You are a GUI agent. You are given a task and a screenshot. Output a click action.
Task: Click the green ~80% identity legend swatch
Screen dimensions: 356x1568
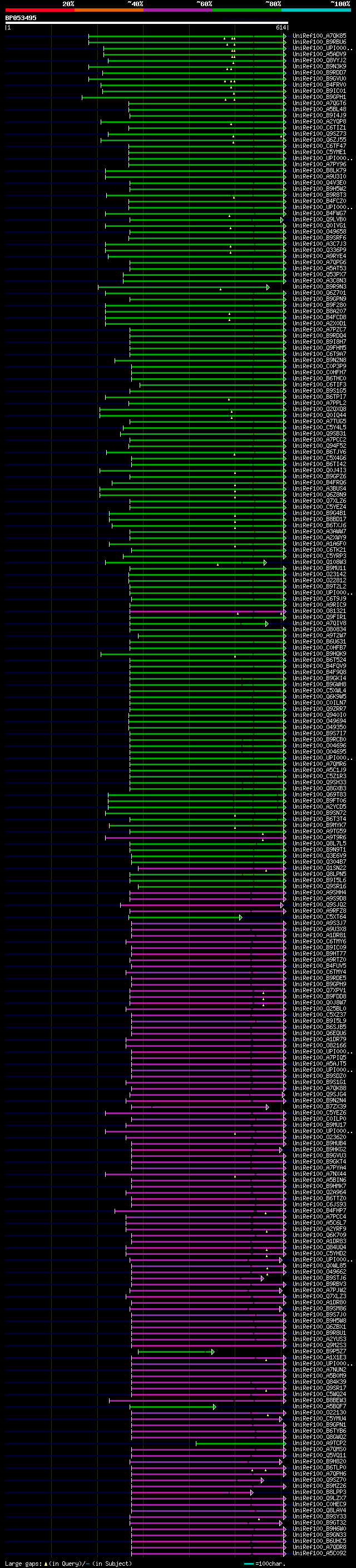coord(247,10)
